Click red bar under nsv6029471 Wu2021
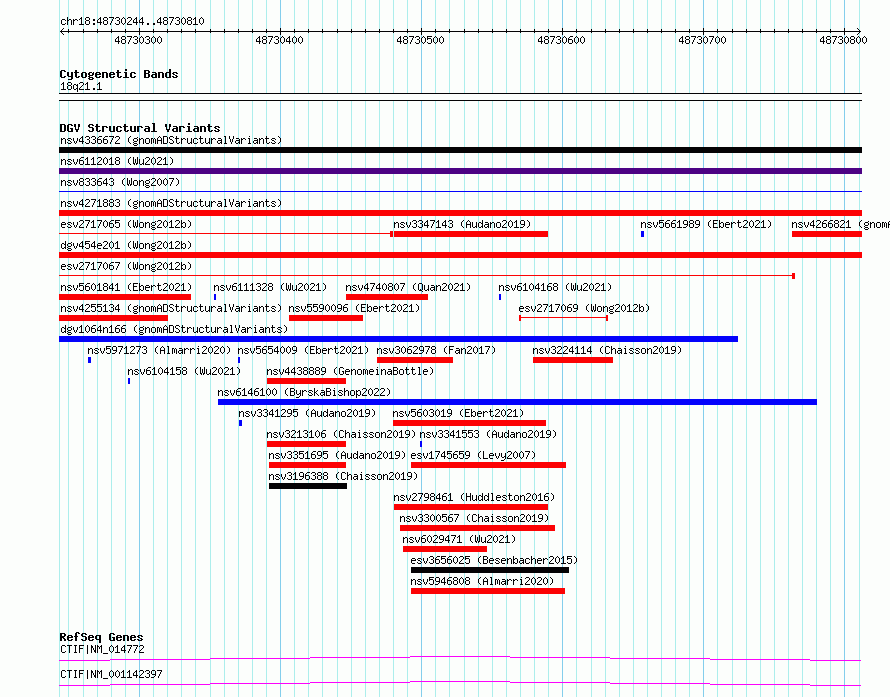 click(x=445, y=549)
